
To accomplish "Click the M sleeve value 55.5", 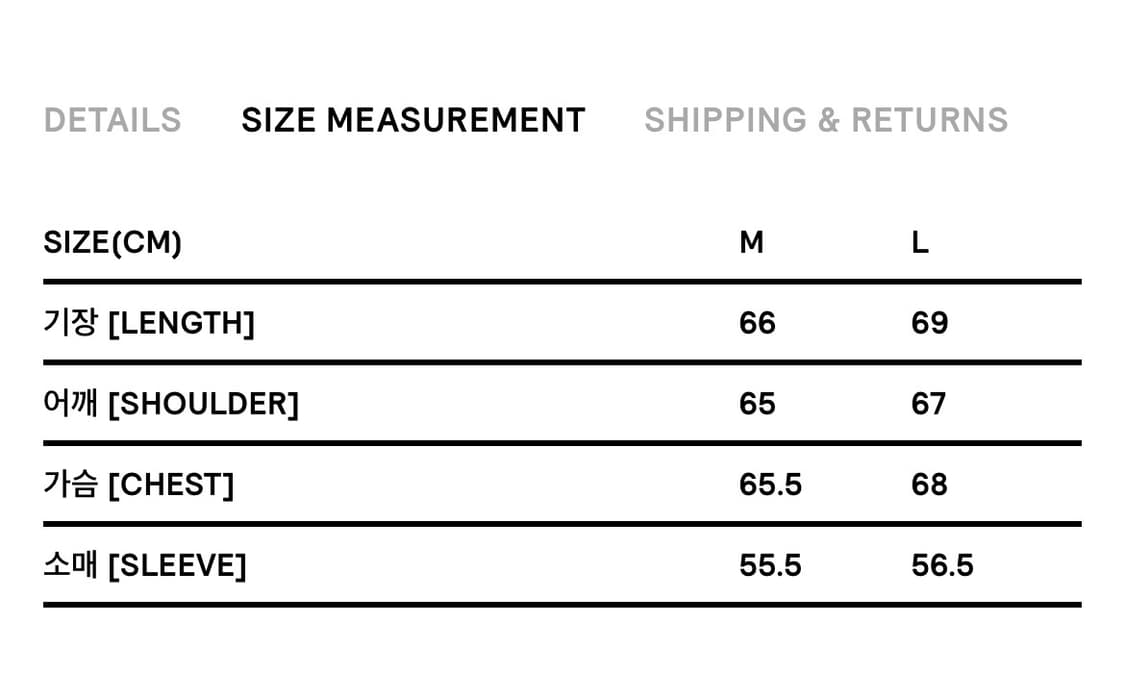I will [770, 566].
